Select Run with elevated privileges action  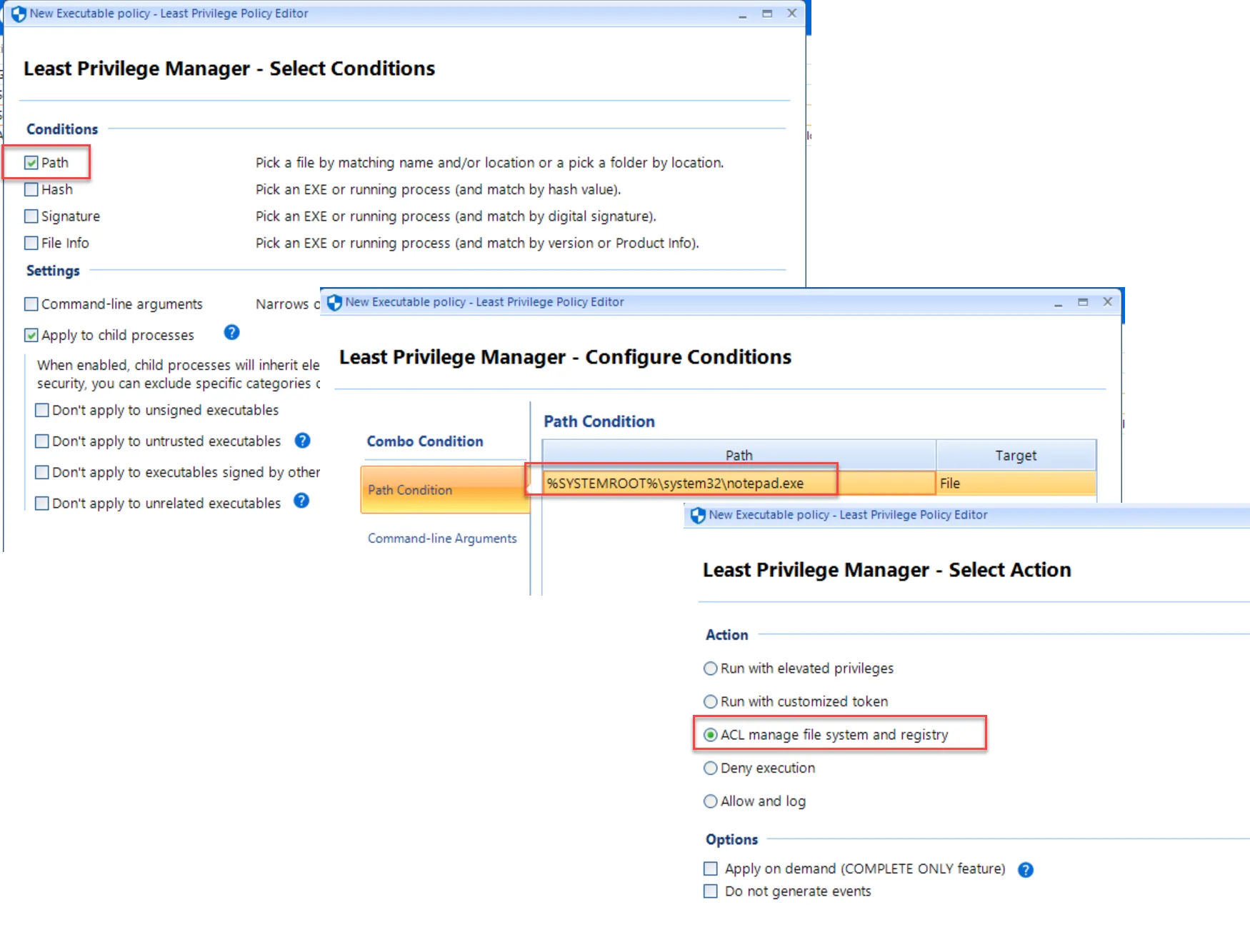(710, 668)
